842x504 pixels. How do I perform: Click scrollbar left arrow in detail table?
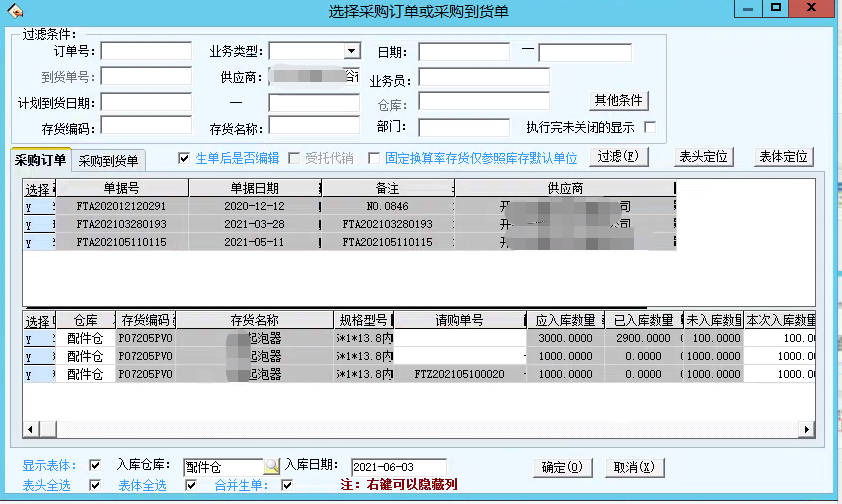[x=31, y=429]
